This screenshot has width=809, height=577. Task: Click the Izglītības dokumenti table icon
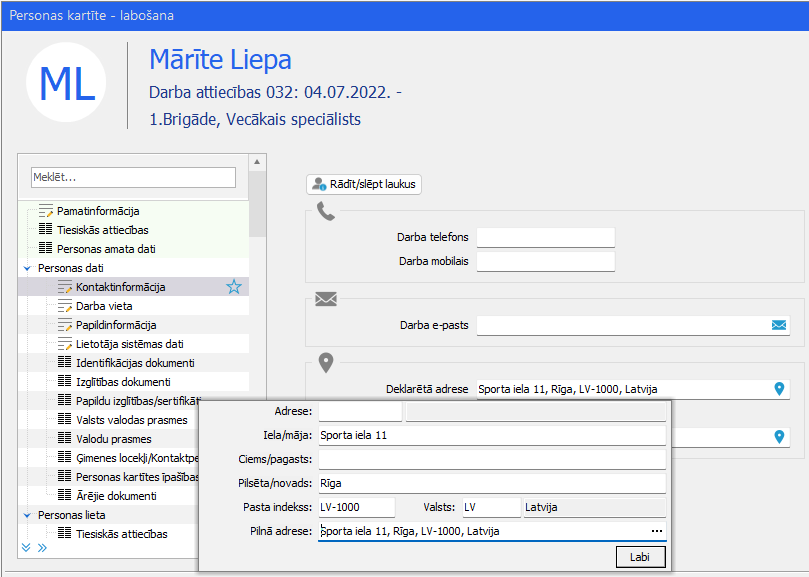click(64, 381)
